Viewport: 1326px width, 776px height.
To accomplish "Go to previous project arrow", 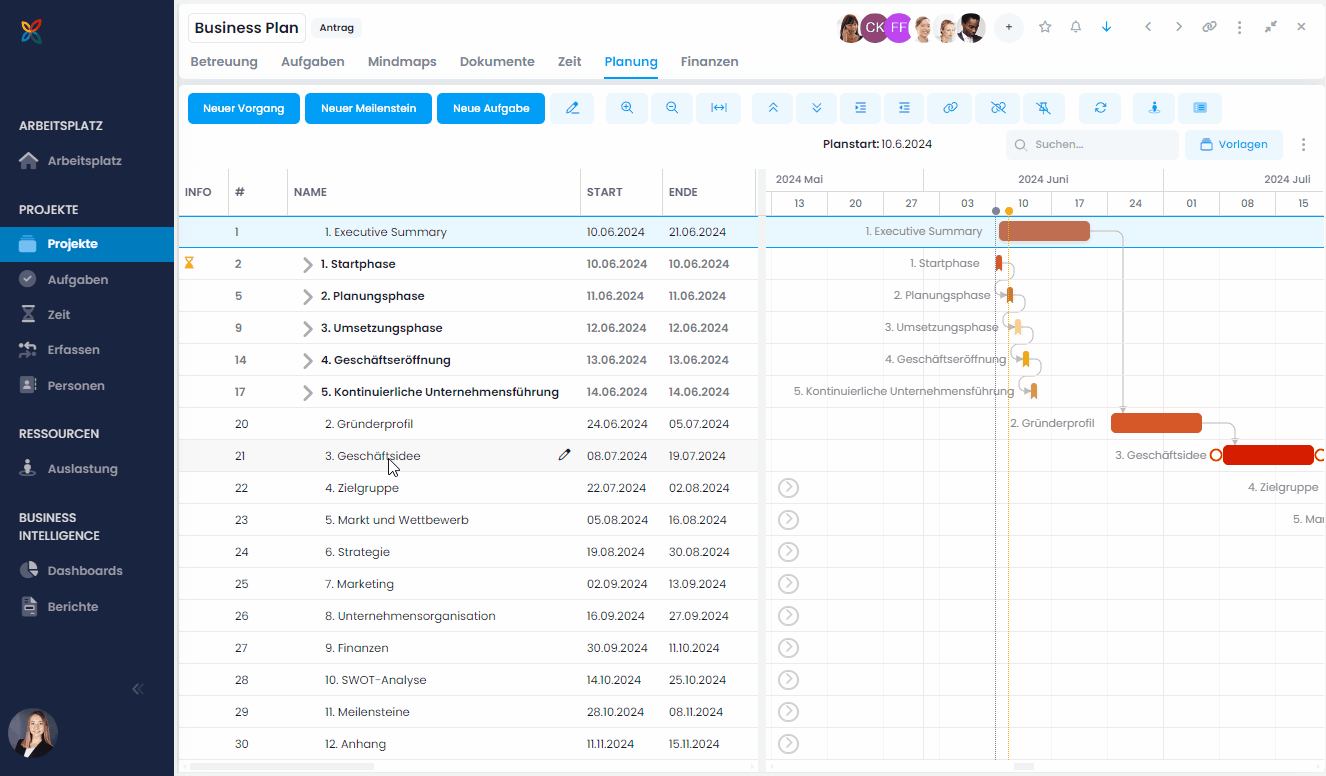I will (x=1148, y=27).
